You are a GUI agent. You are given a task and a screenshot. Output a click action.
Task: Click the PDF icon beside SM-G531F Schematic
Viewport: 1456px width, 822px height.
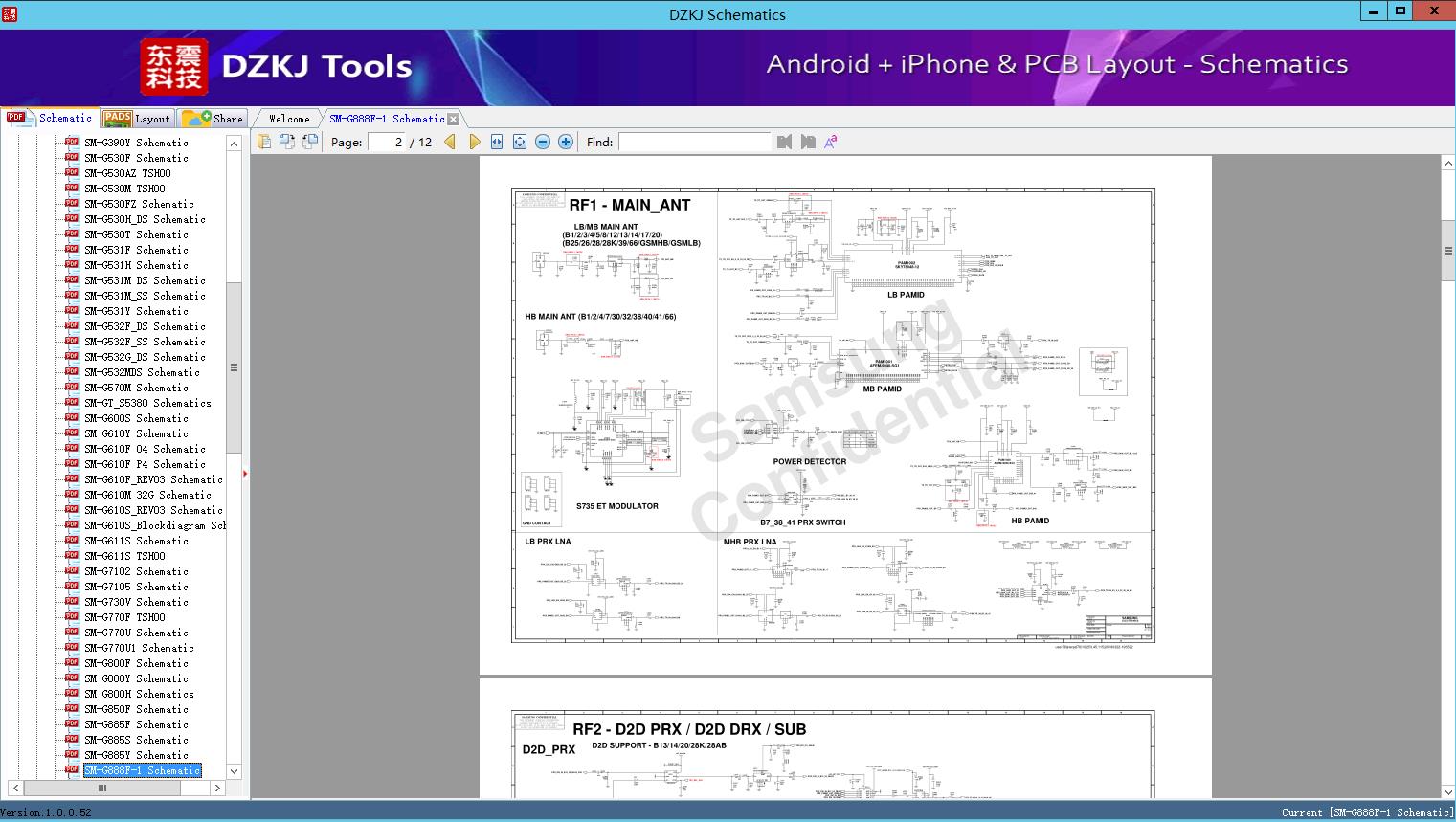[72, 249]
